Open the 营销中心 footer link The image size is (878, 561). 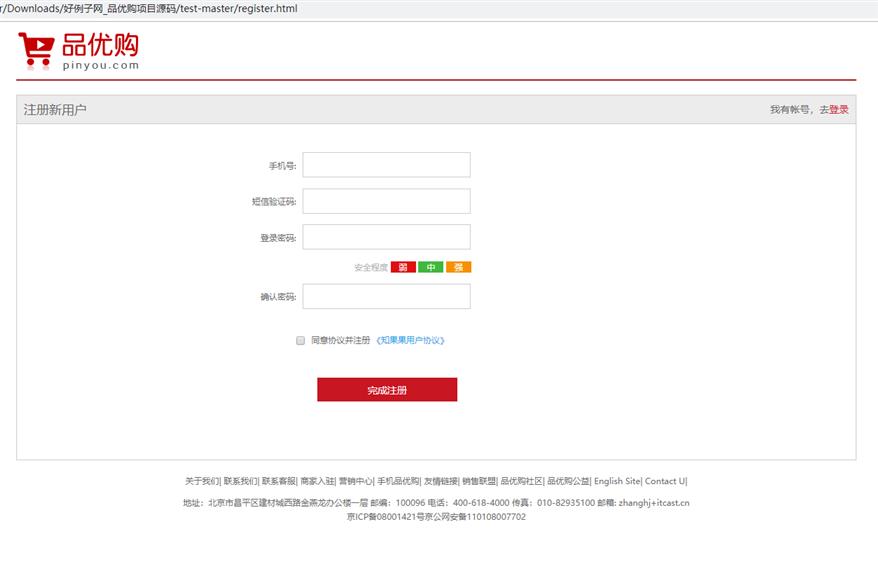tap(355, 481)
